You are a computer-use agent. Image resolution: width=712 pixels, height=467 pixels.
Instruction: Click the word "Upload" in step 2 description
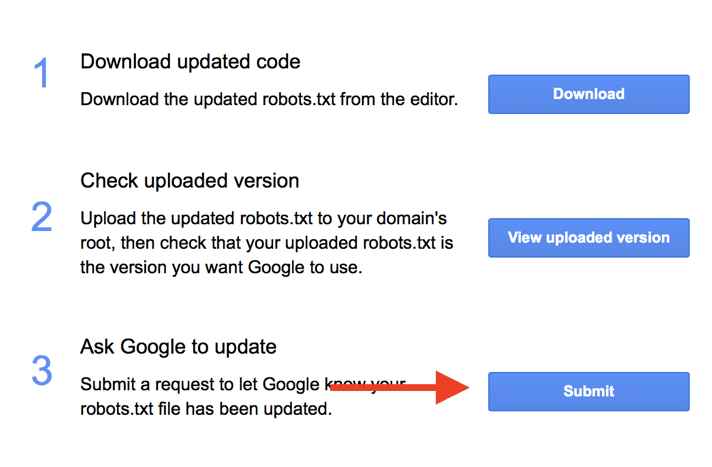click(107, 218)
